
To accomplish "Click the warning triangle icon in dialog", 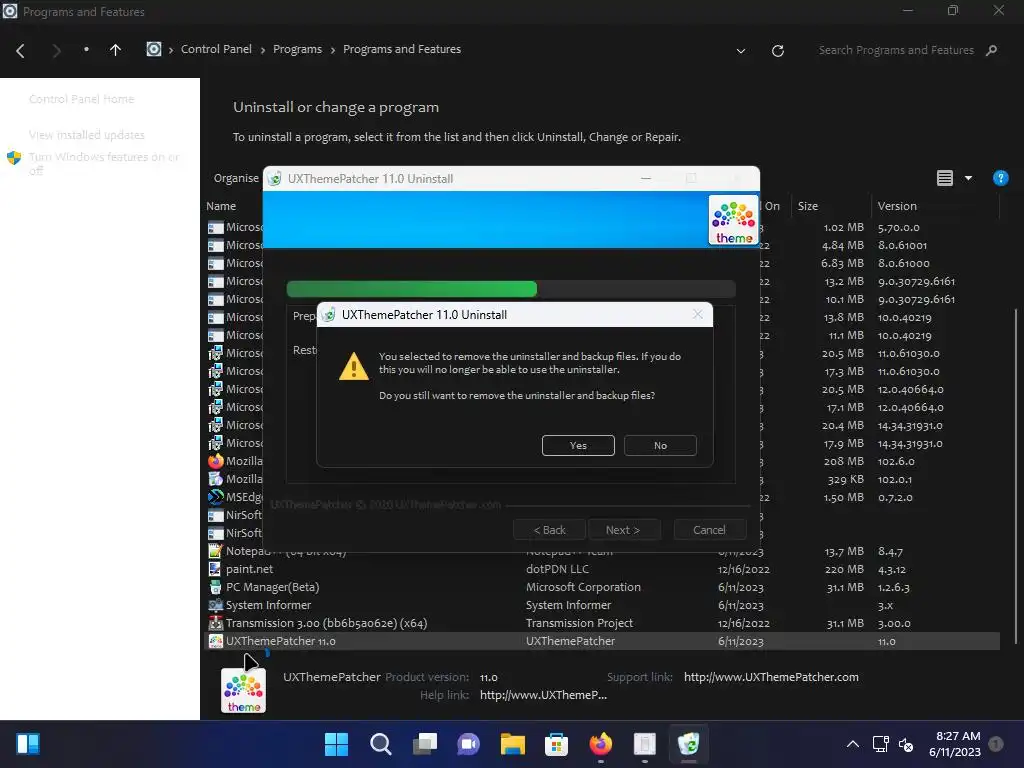I will 354,366.
